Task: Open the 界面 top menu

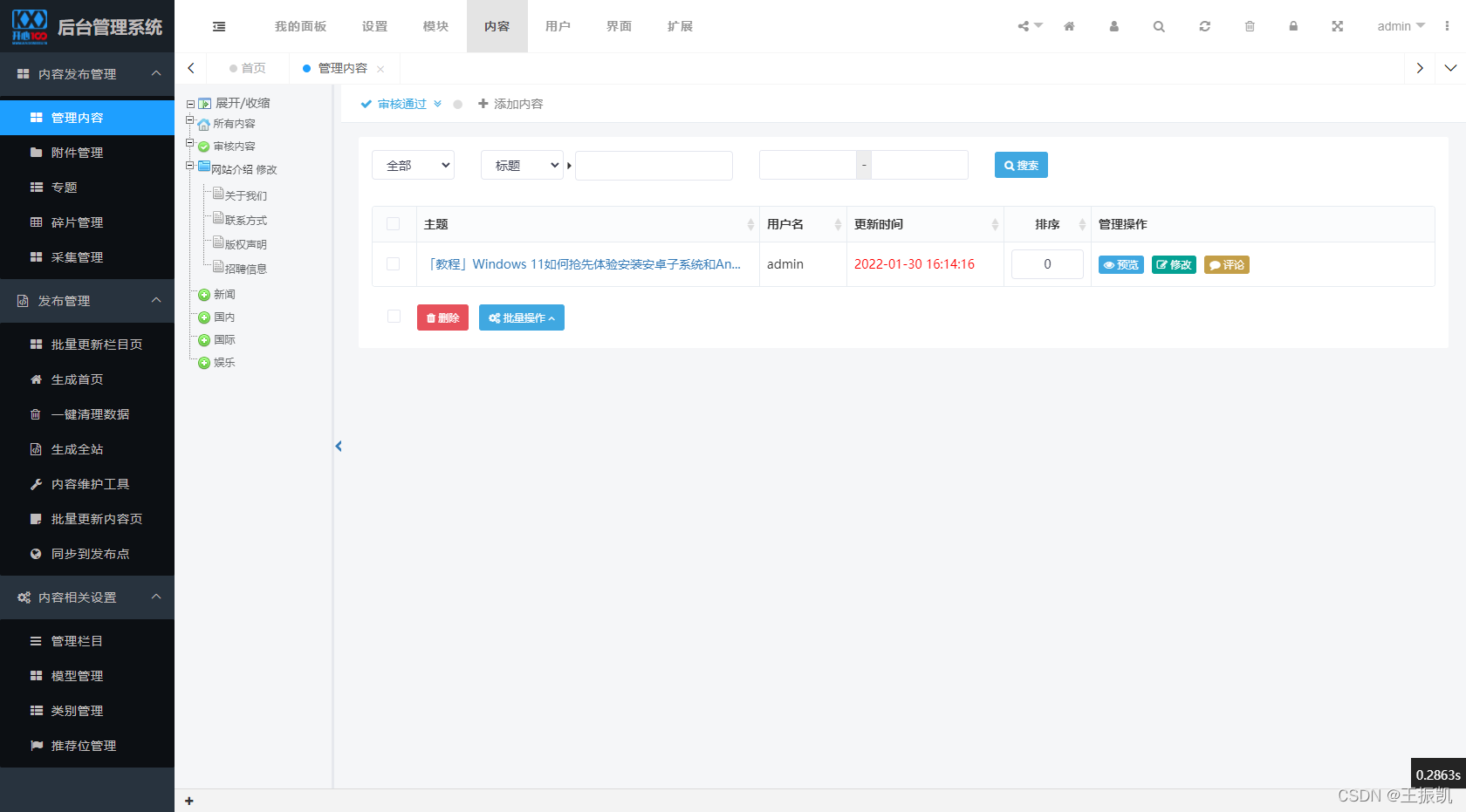Action: (x=619, y=26)
